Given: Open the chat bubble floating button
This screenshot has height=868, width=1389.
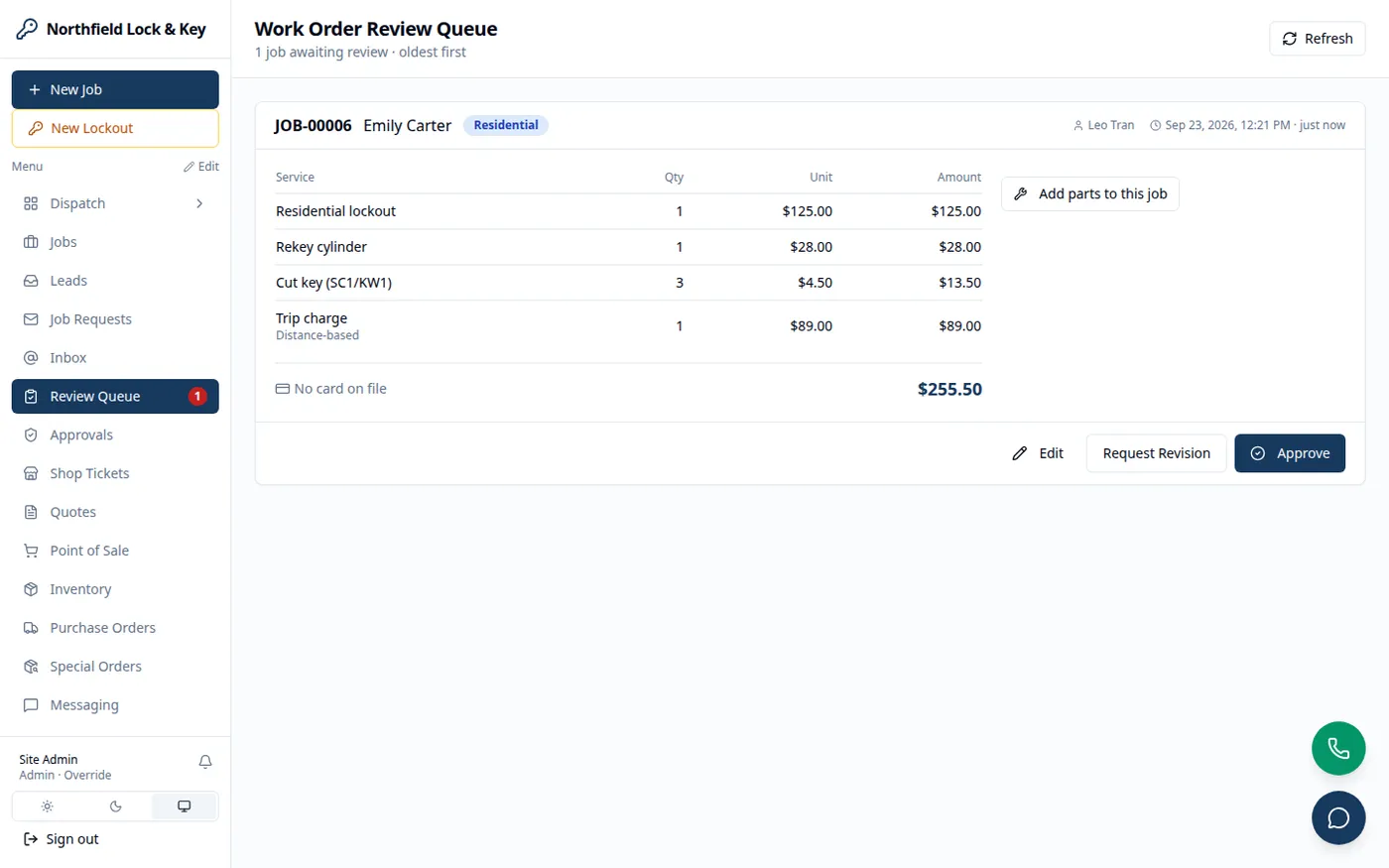Looking at the screenshot, I should tap(1338, 817).
